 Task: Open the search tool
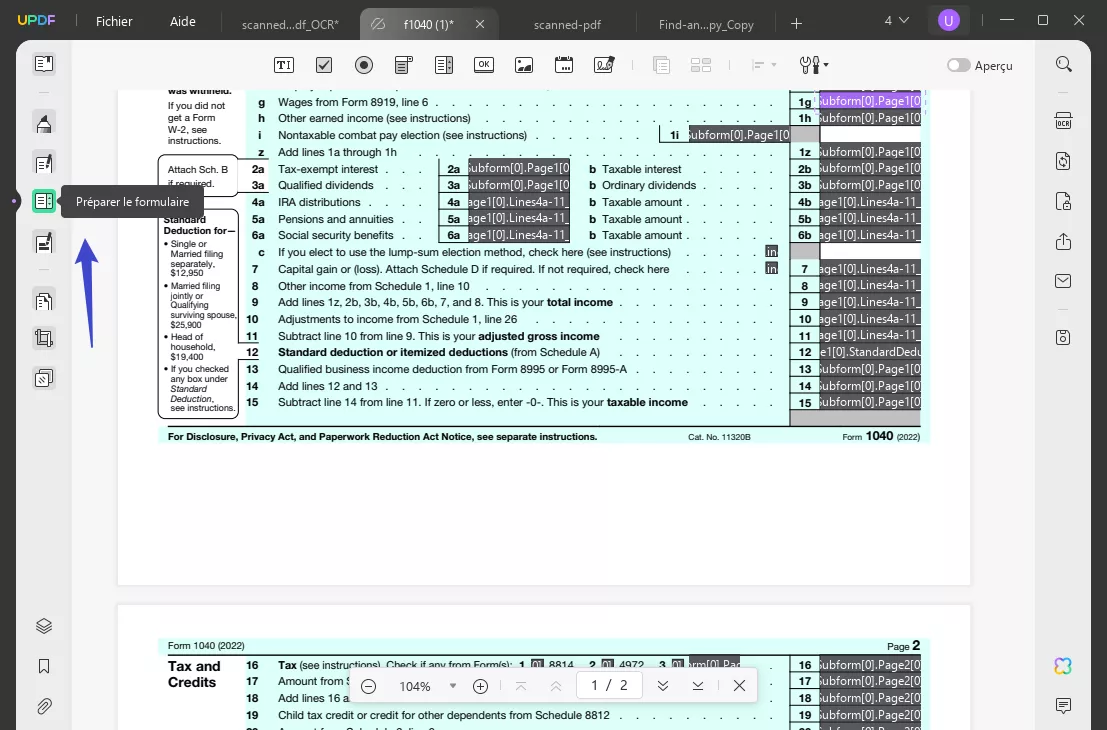coord(1063,63)
